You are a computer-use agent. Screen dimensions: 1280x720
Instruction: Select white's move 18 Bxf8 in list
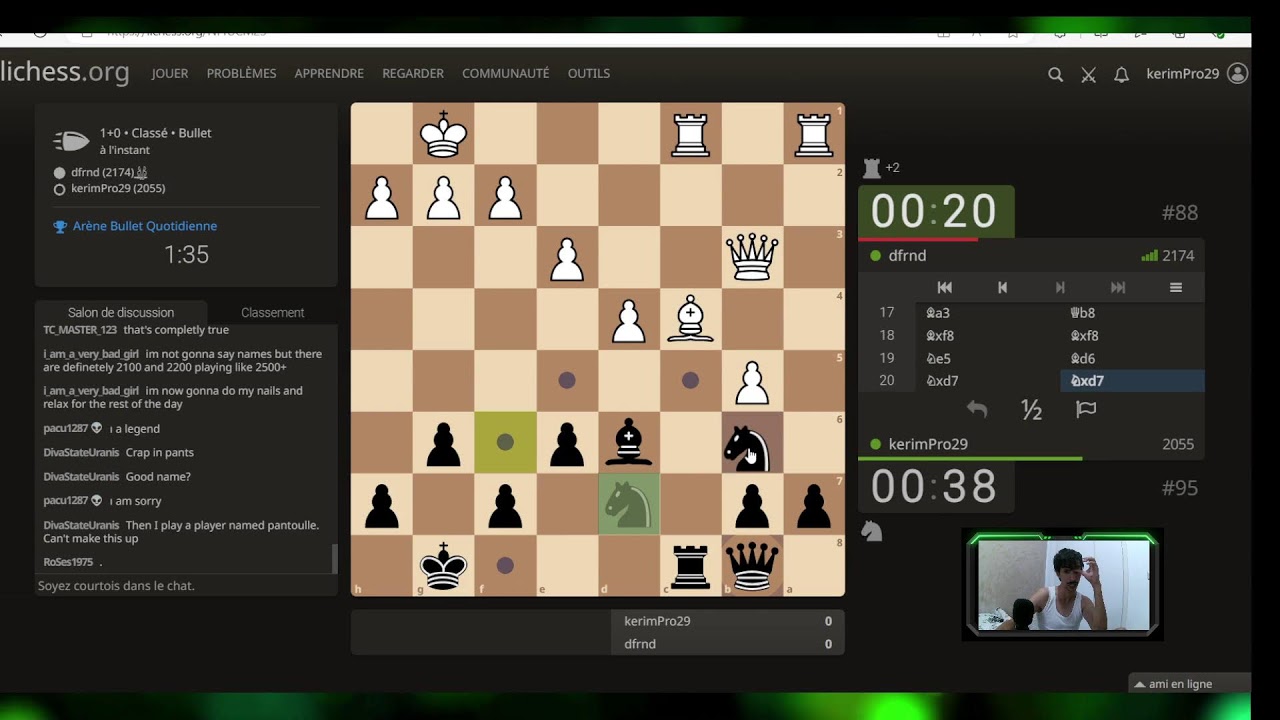[988, 336]
